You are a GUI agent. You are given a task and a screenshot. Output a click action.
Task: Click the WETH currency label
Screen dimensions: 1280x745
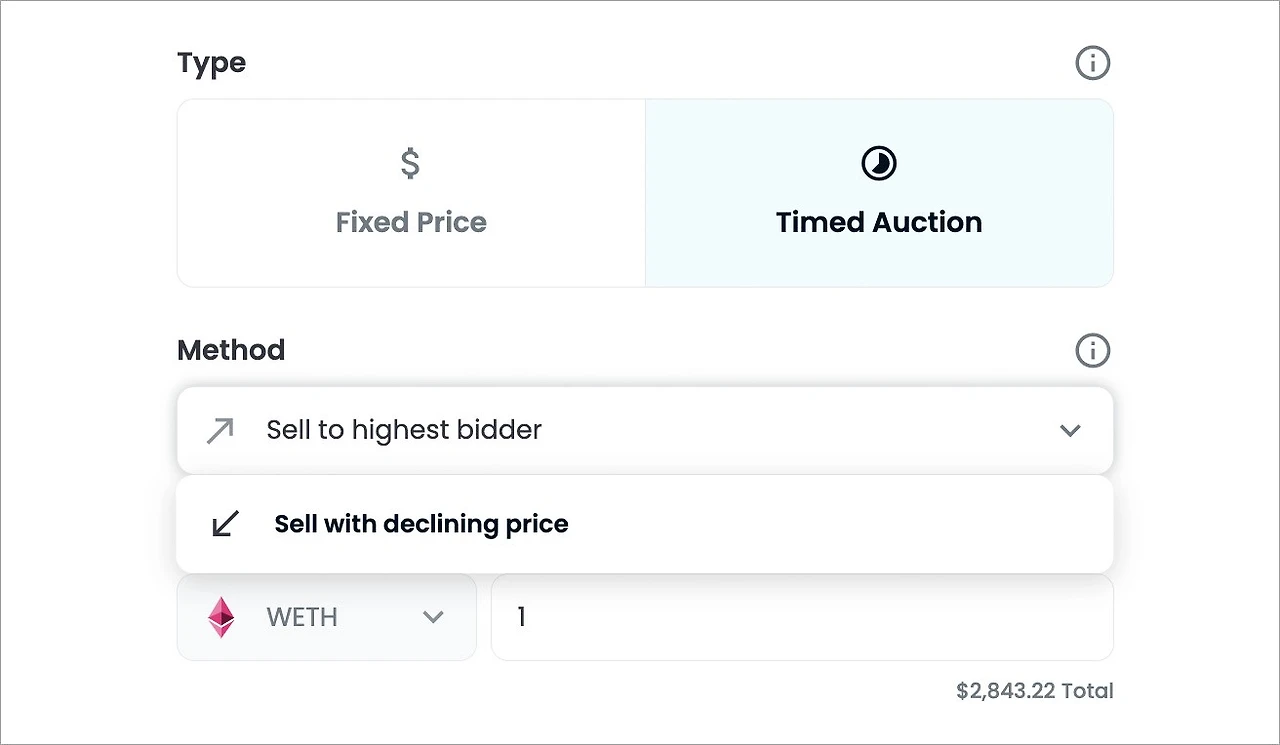click(301, 617)
